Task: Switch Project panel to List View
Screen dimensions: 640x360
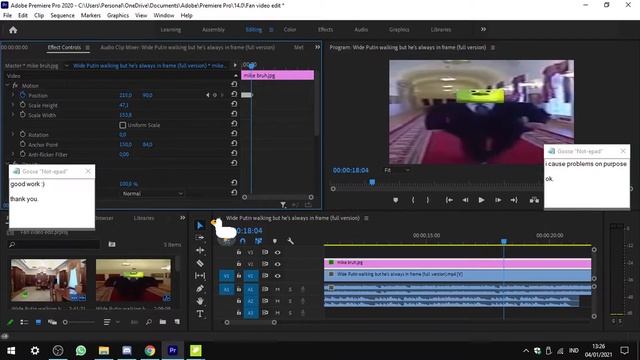Action: click(24, 322)
